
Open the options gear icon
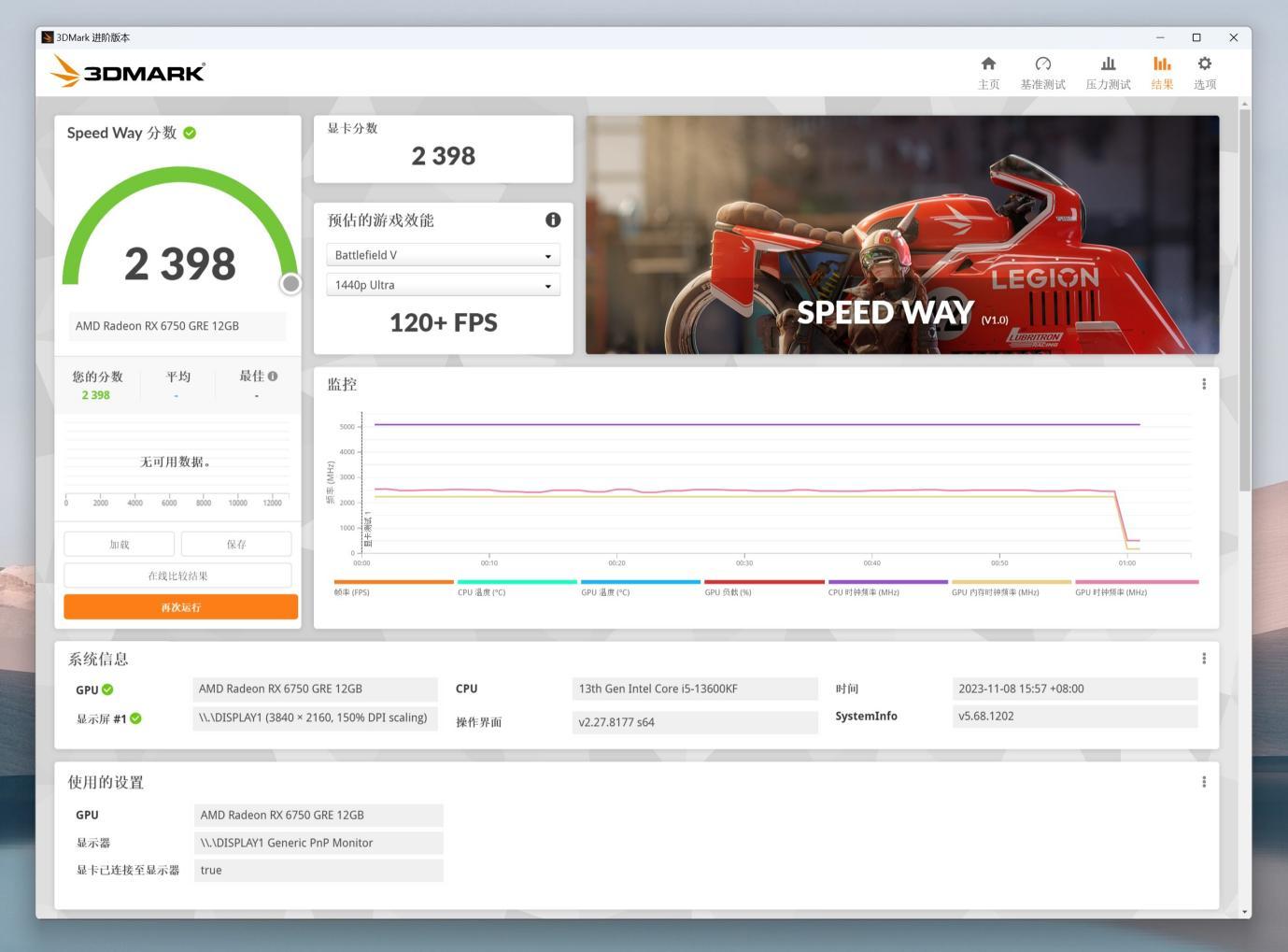click(x=1205, y=64)
